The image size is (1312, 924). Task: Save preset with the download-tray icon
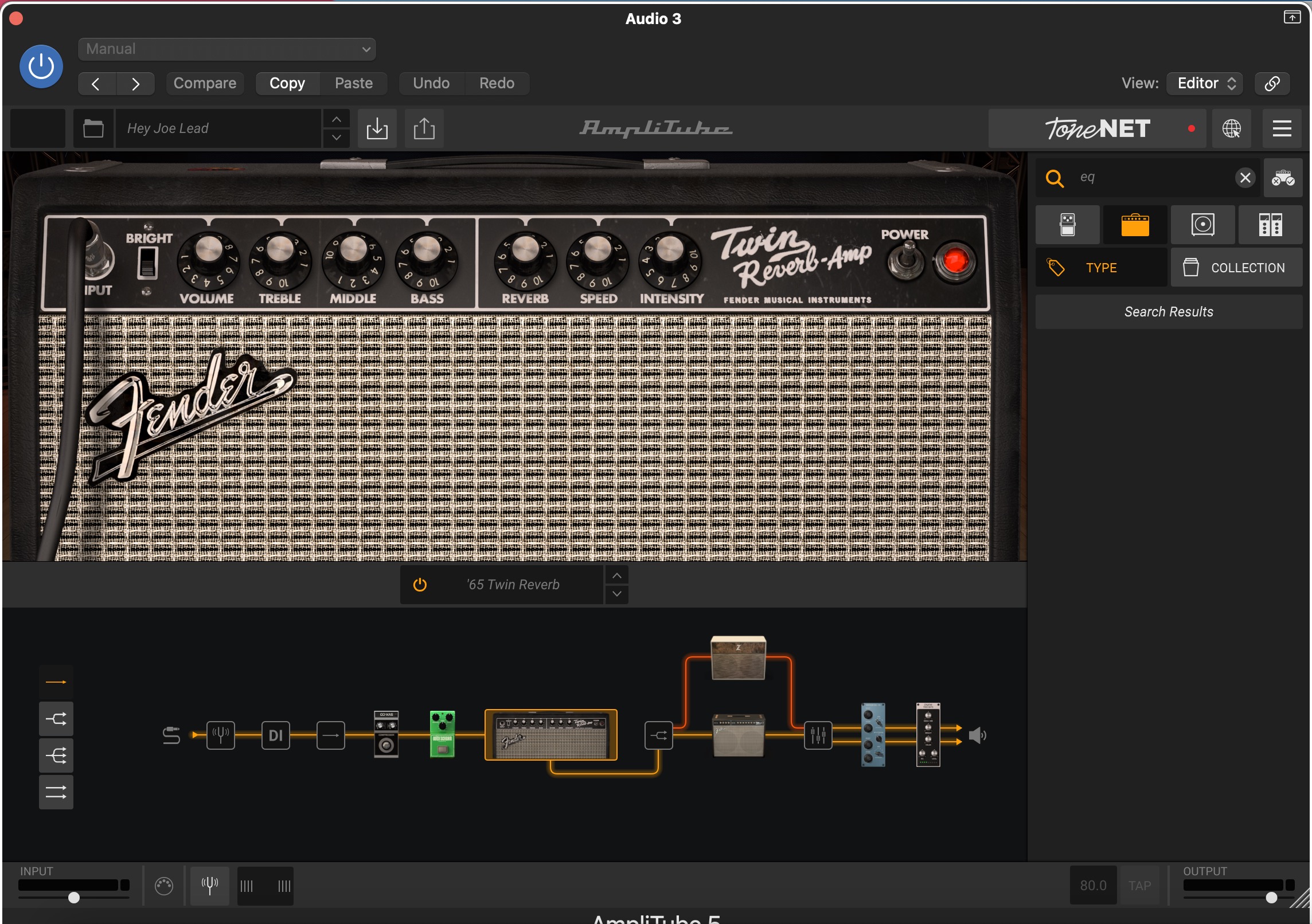tap(377, 128)
